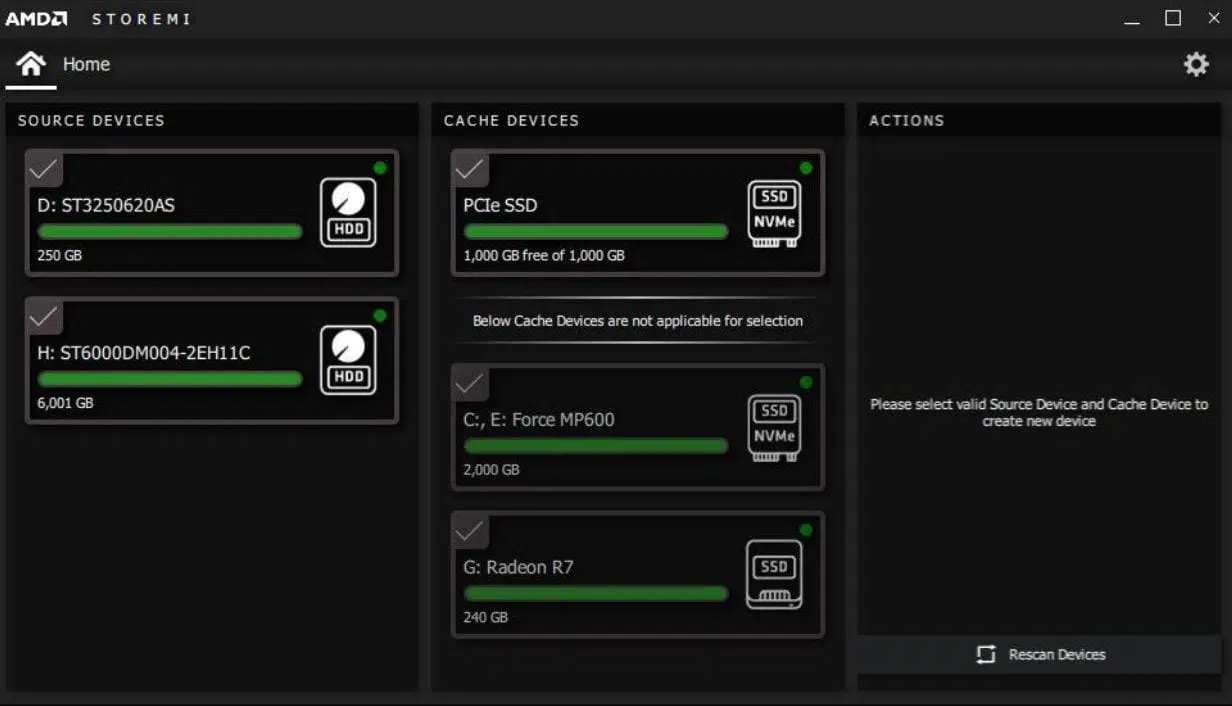1232x706 pixels.
Task: Click HDD icon on H: ST6000DM004-2EH11C card
Action: 348,360
